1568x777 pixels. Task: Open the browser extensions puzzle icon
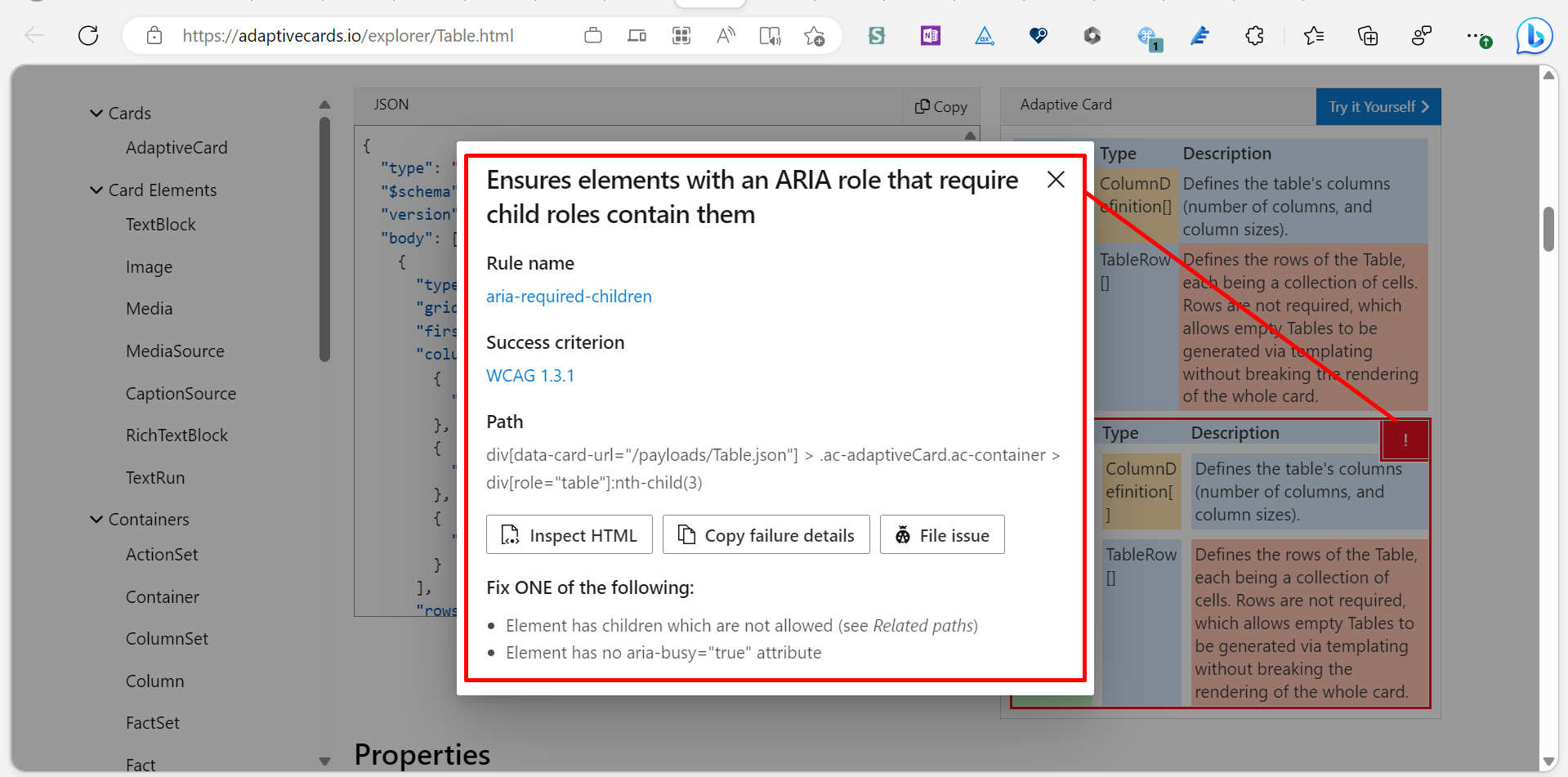[1254, 36]
